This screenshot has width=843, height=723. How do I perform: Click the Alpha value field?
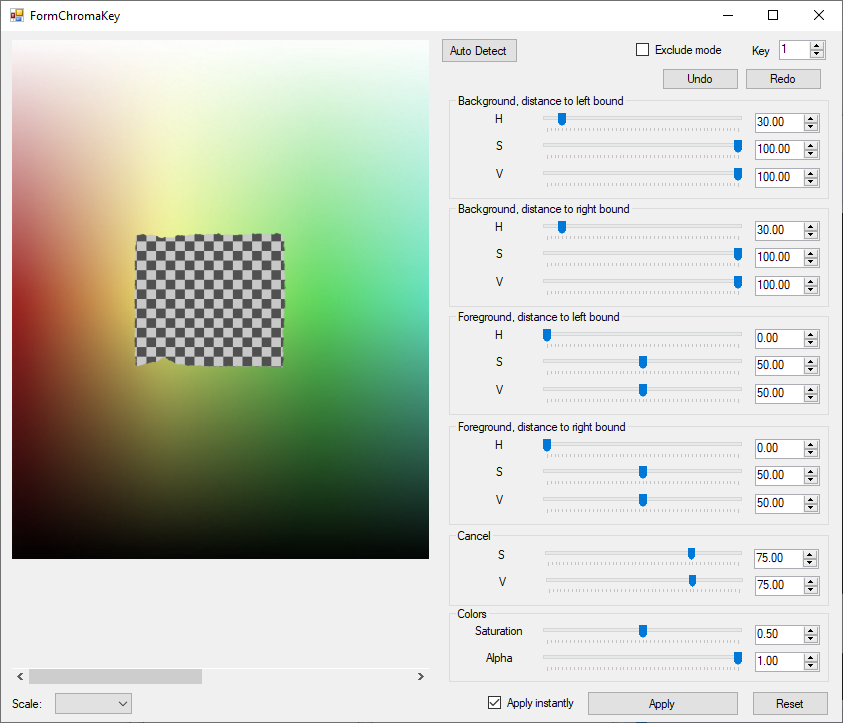click(x=780, y=662)
